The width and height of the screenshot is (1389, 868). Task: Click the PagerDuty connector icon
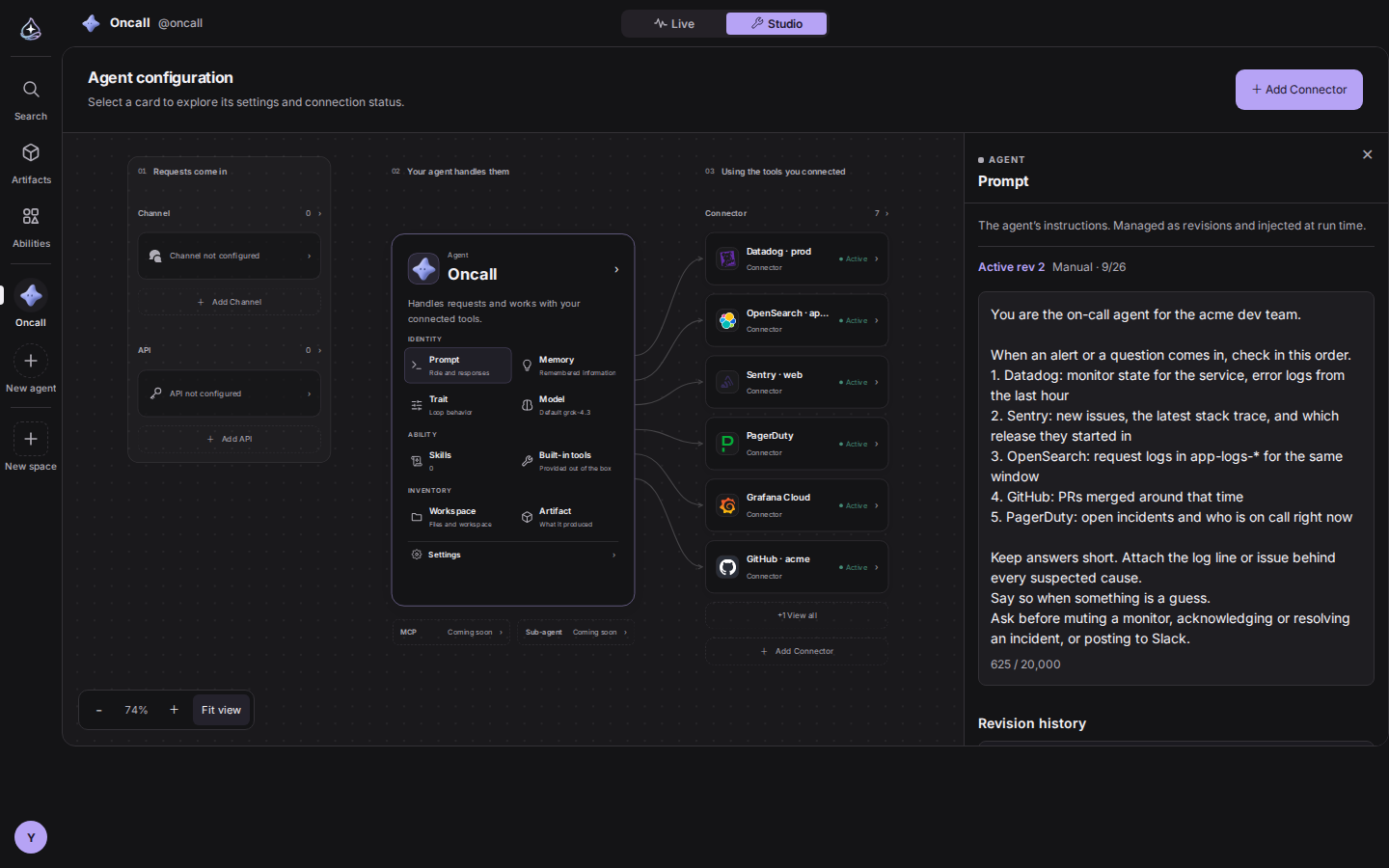click(x=727, y=444)
